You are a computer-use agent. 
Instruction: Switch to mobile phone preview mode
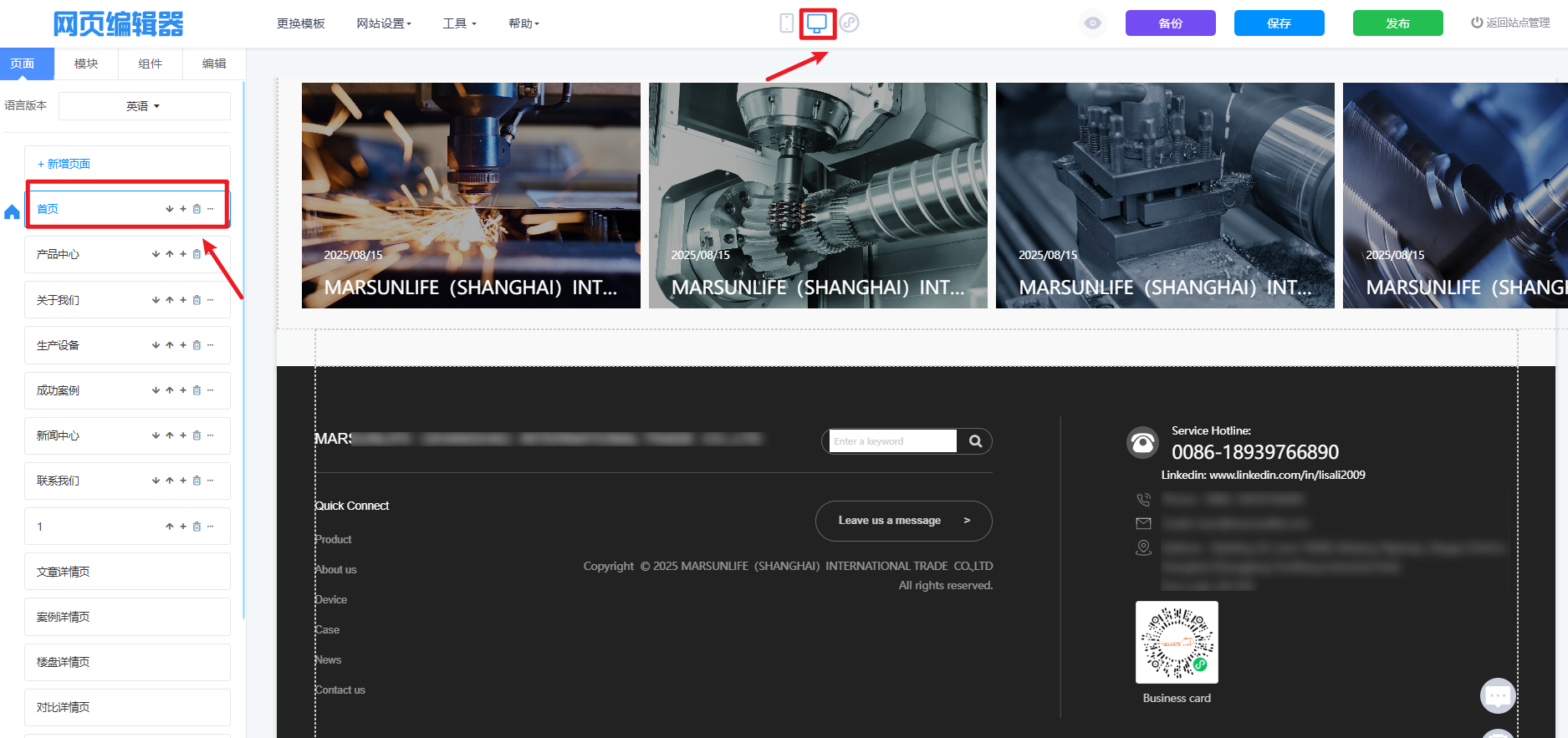point(786,23)
